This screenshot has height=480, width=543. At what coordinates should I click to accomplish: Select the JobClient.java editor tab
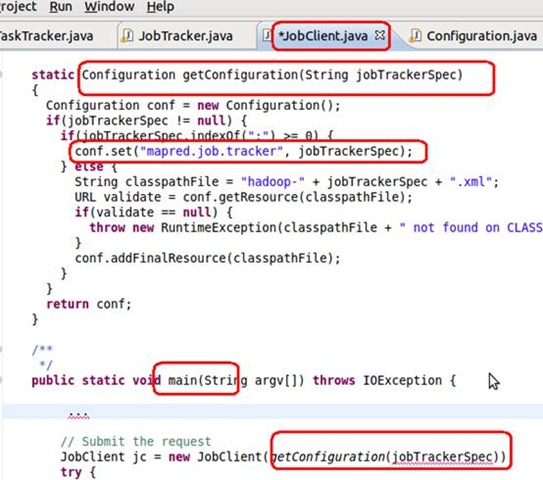click(323, 36)
